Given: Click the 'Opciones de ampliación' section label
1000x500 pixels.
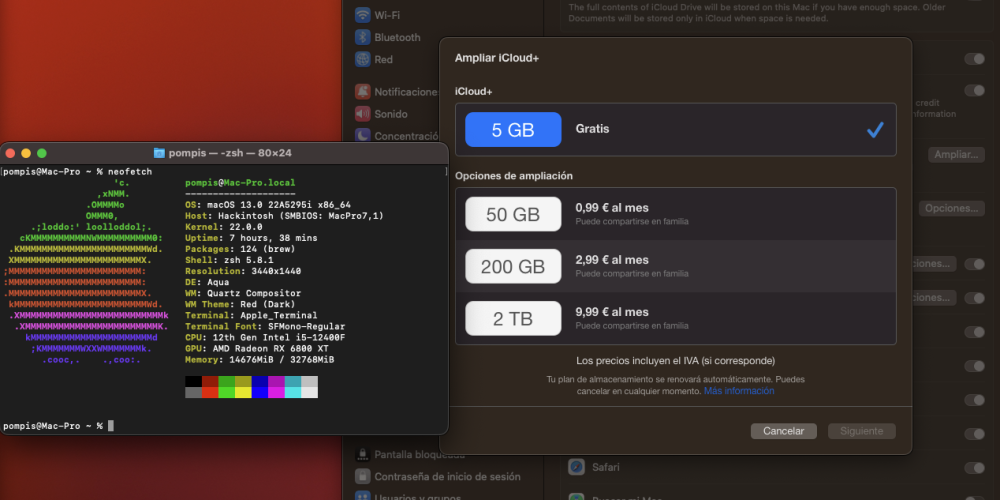Looking at the screenshot, I should [513, 176].
